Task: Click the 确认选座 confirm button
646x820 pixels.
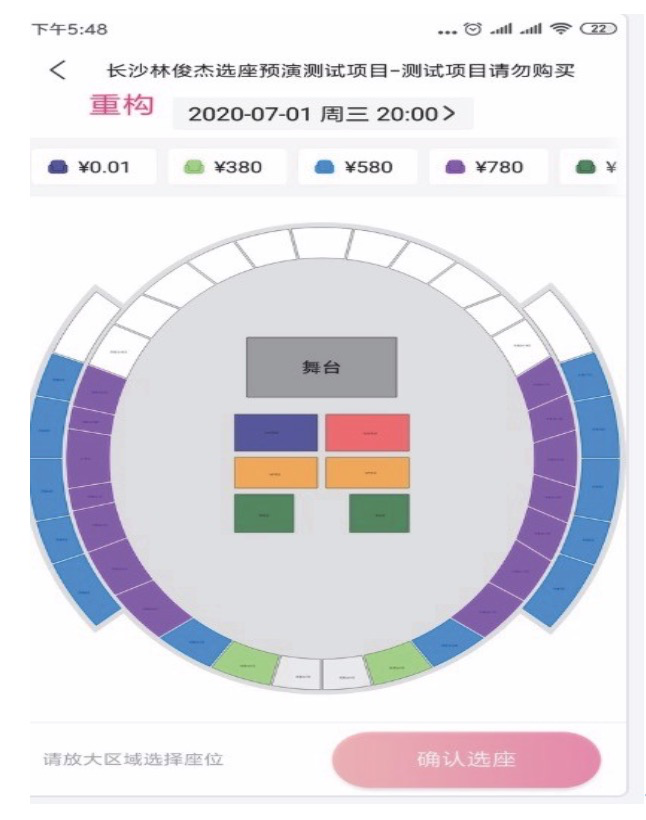Action: 466,760
